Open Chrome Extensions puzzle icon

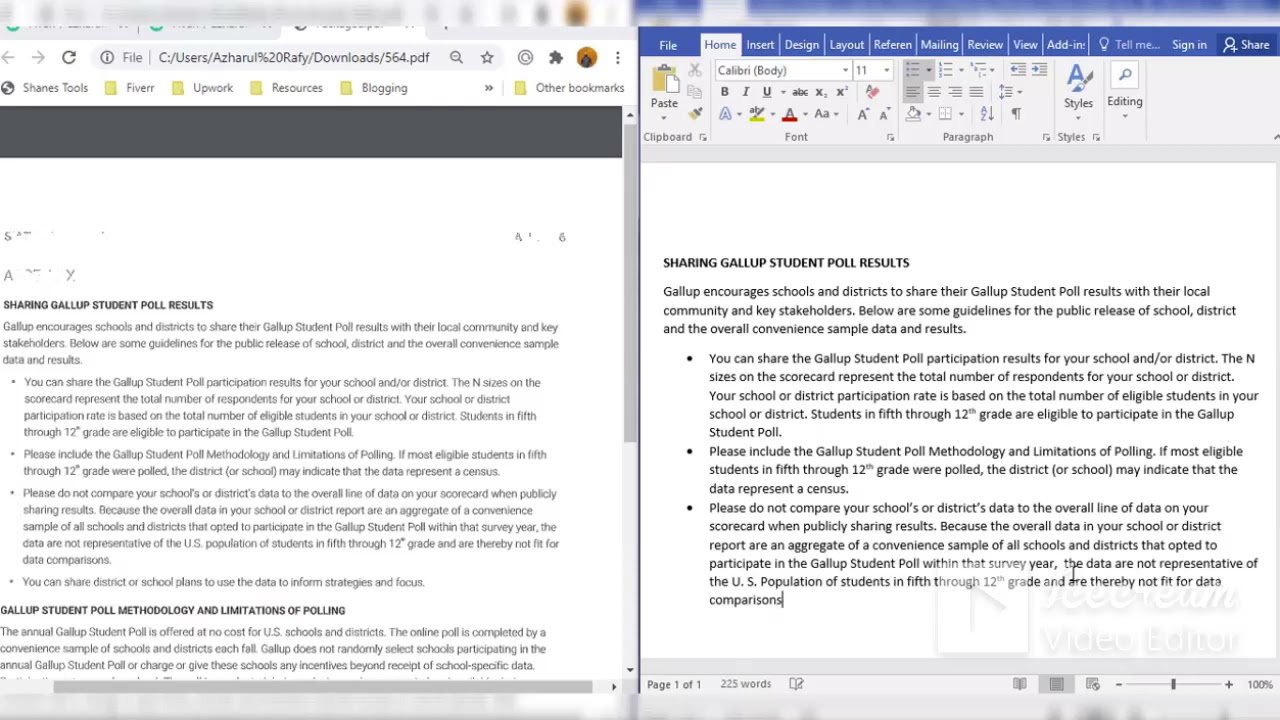556,58
